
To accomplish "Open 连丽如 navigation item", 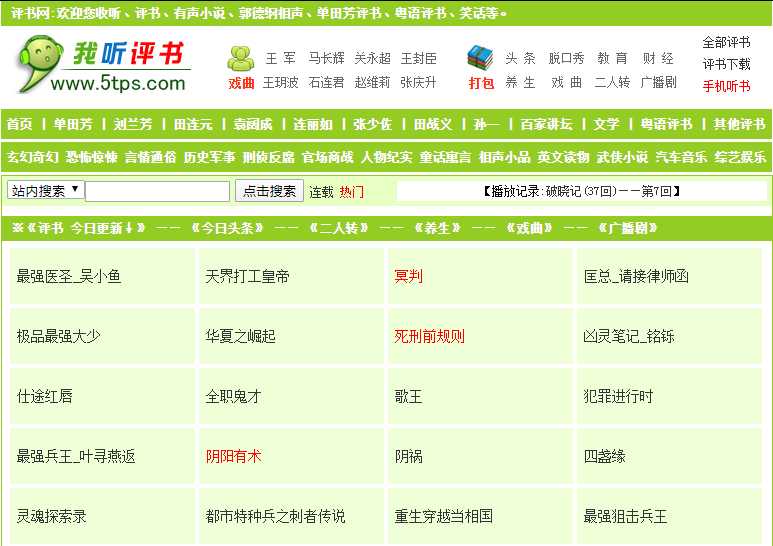I will pos(313,124).
